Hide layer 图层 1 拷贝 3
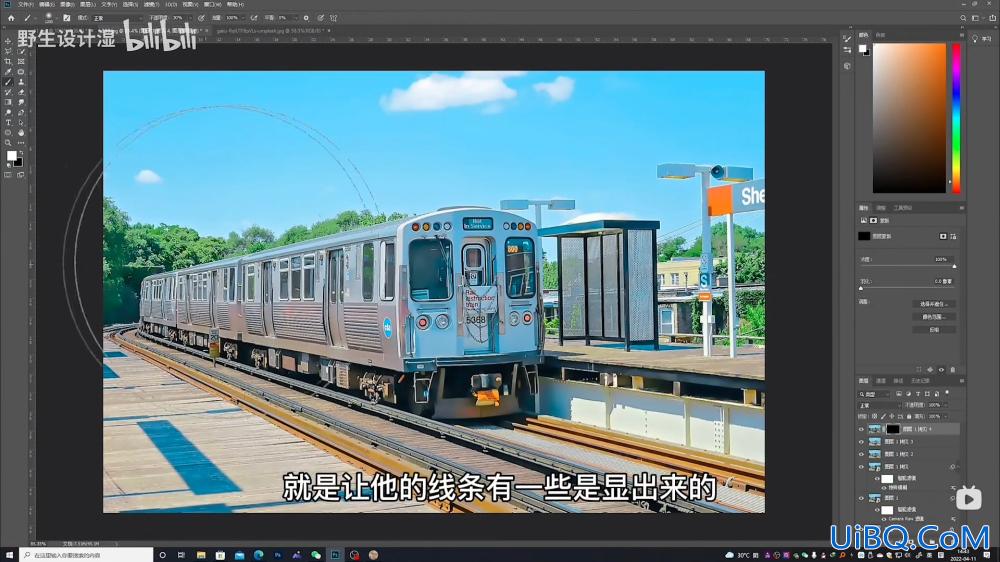The width and height of the screenshot is (1000, 562). click(861, 441)
